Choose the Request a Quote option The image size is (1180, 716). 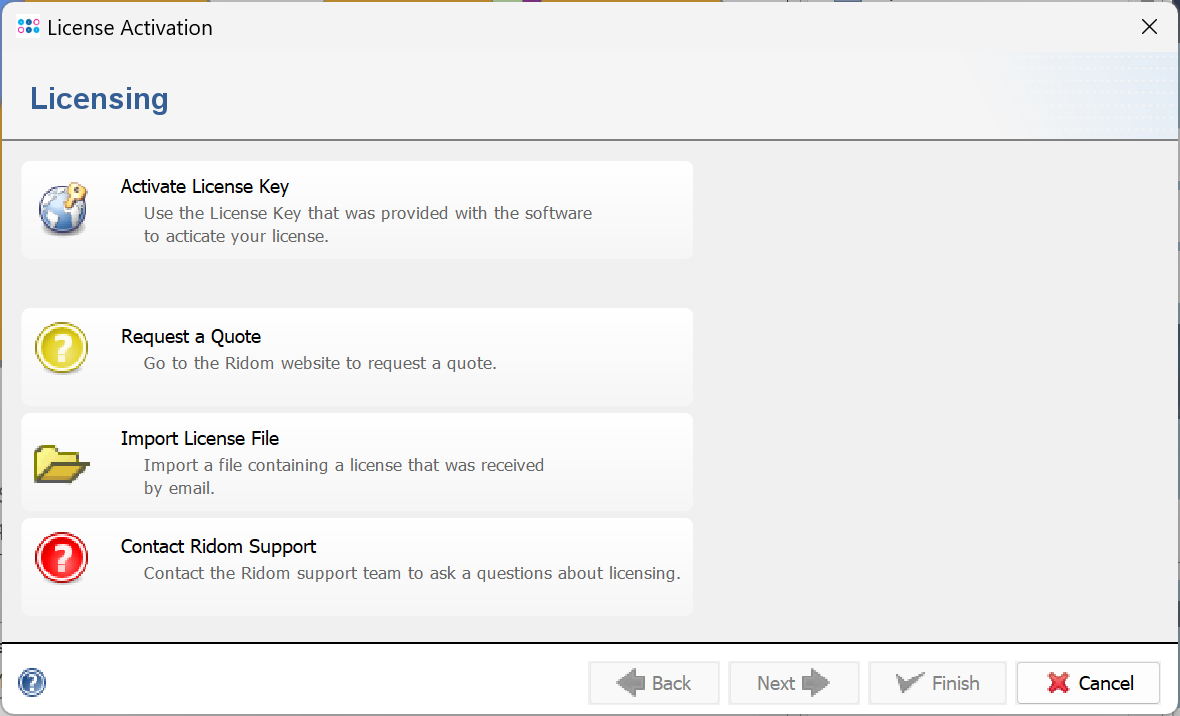point(357,357)
